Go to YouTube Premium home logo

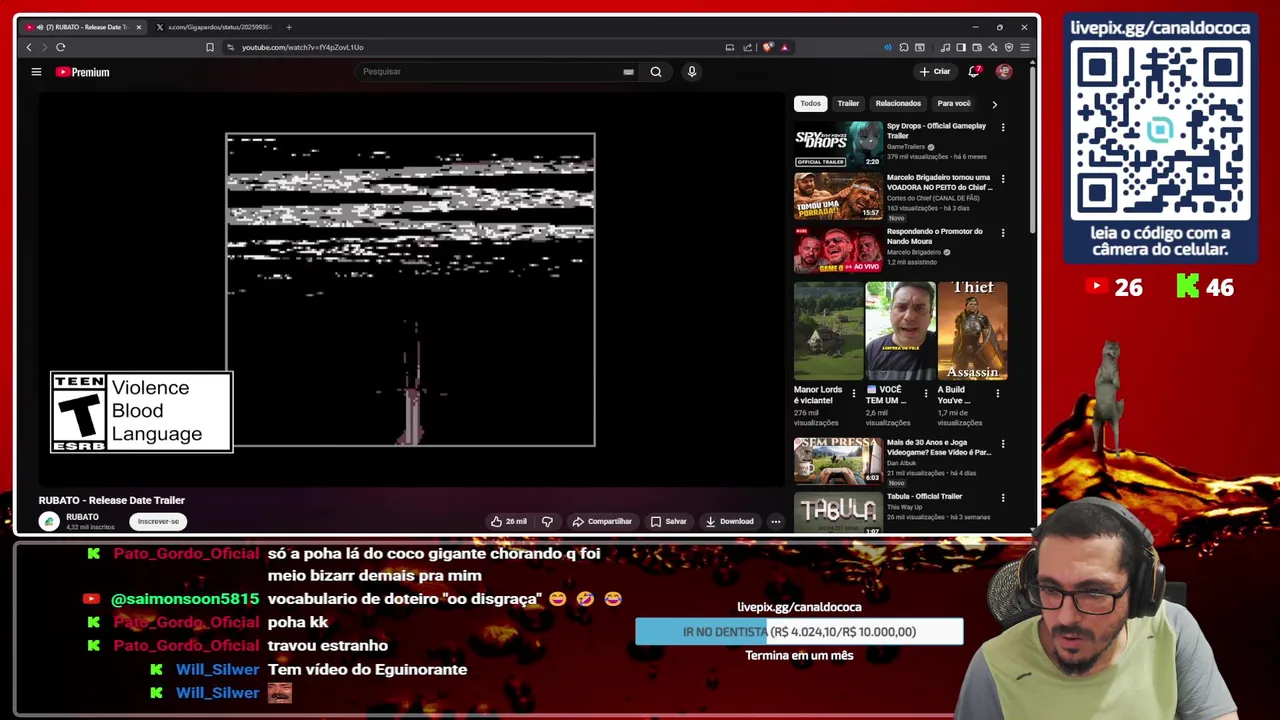(x=82, y=72)
